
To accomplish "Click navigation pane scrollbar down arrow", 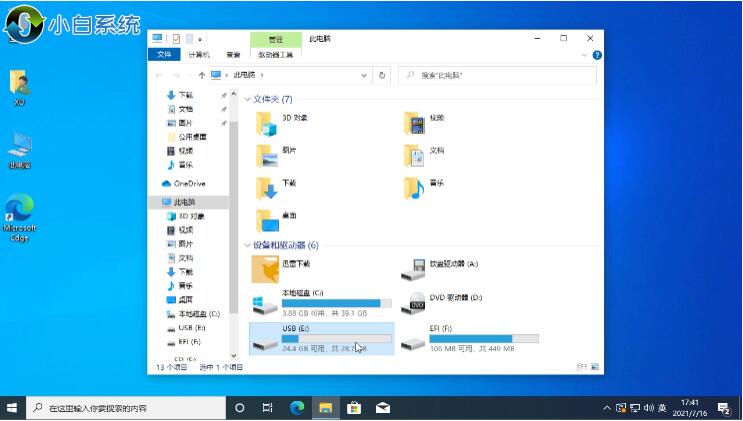I will (234, 356).
